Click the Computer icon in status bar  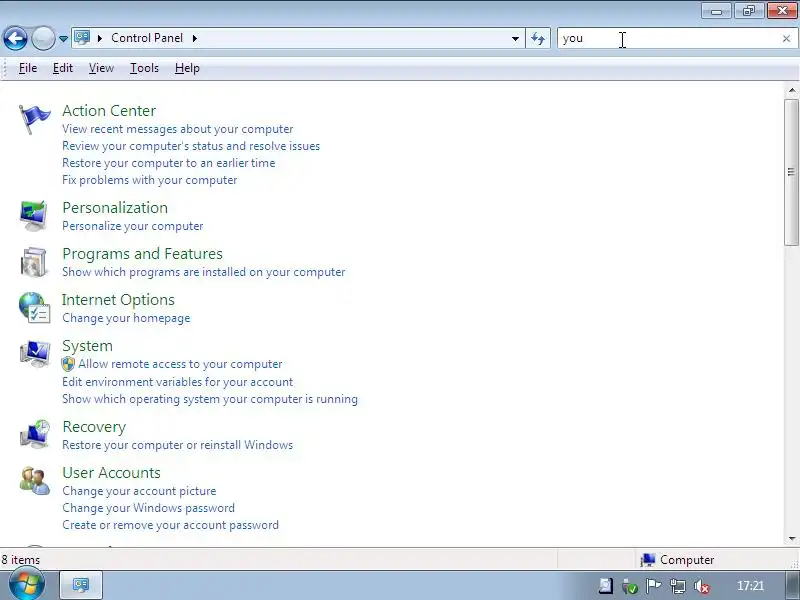647,560
